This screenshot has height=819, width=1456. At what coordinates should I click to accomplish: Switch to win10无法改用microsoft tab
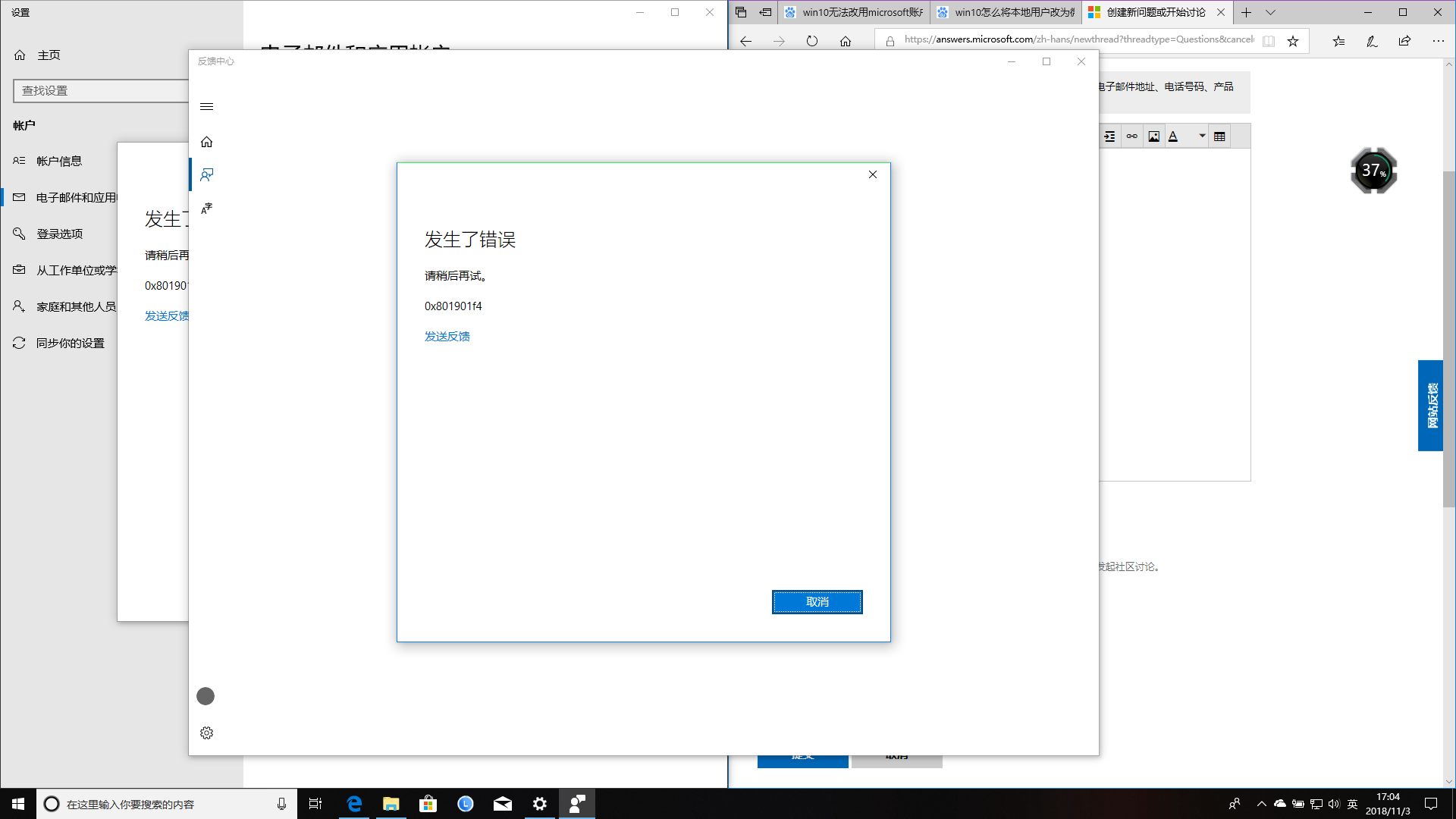[x=855, y=12]
